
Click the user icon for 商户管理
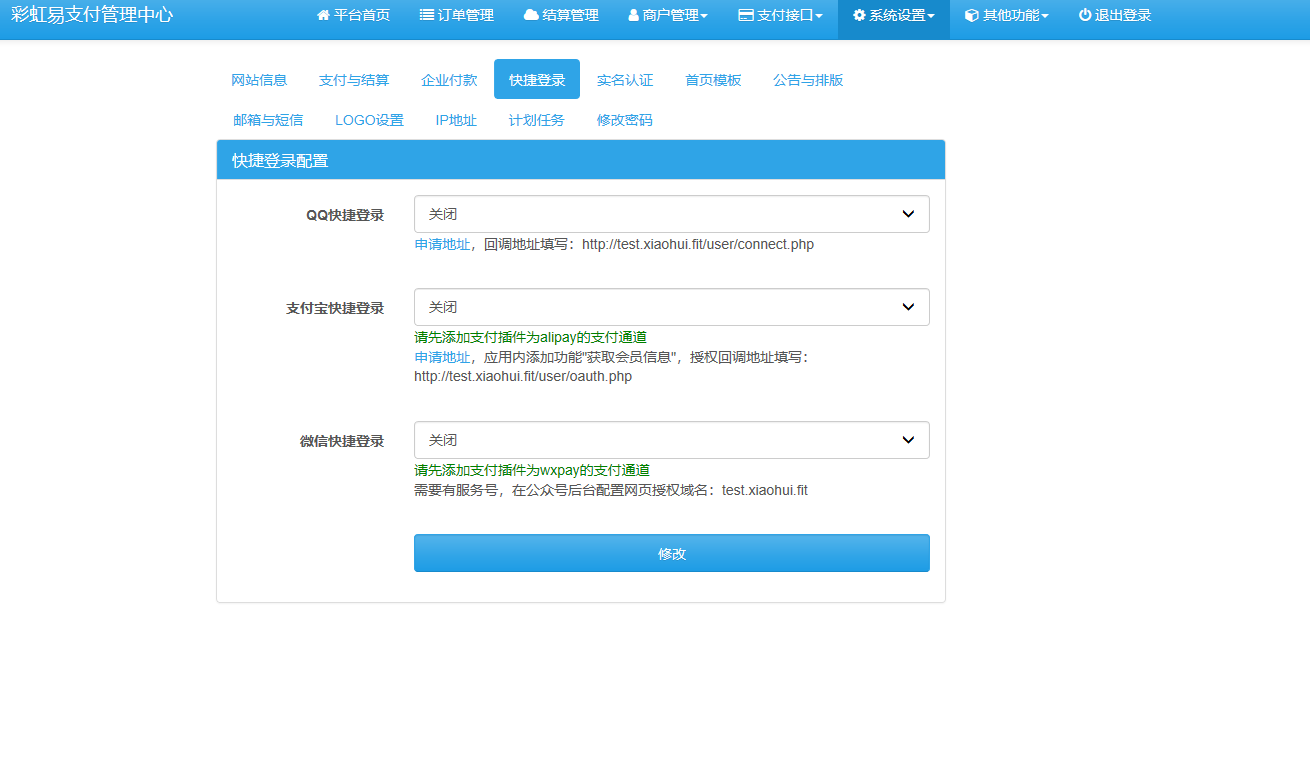[x=634, y=16]
